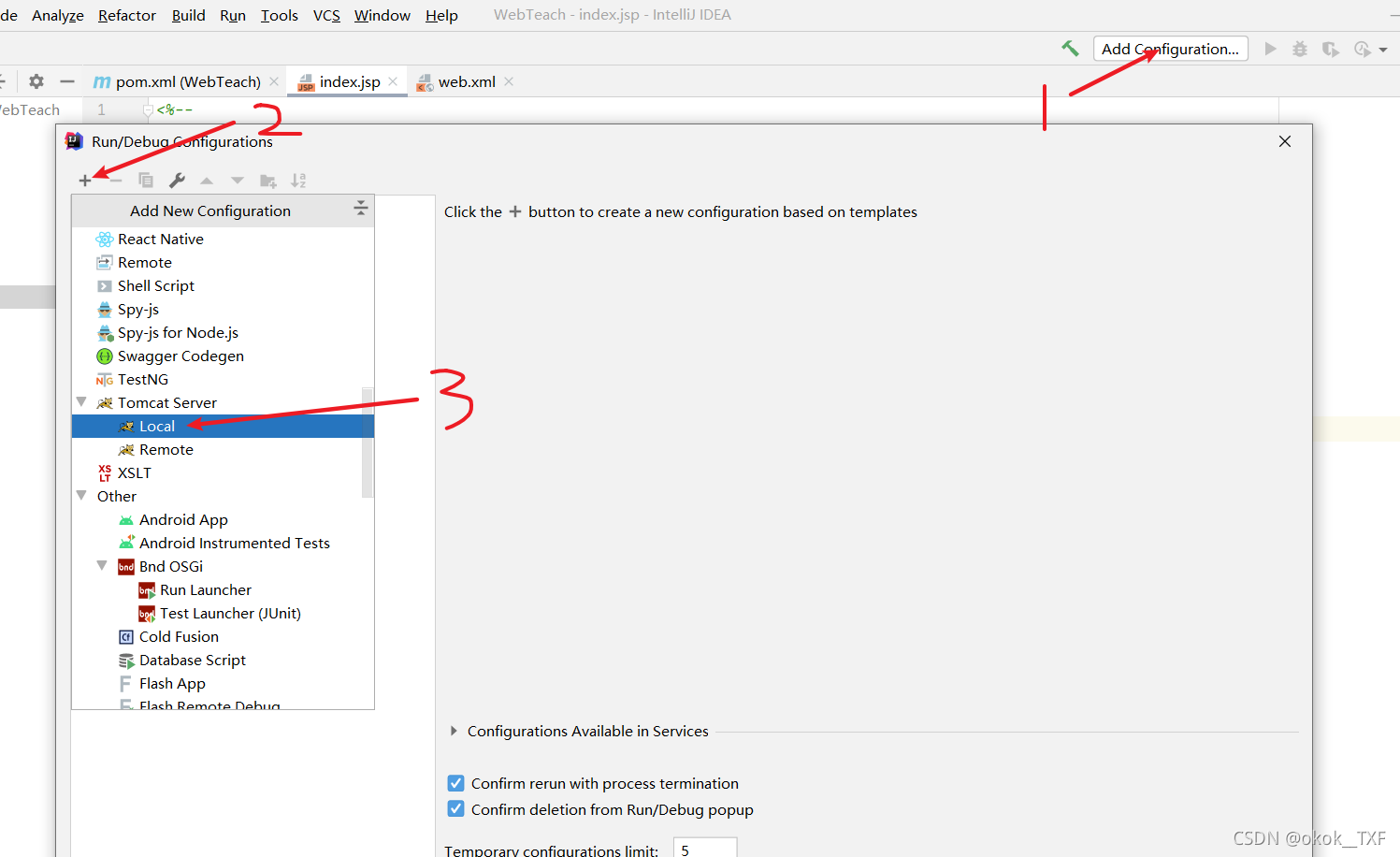Collapse the Other group node
Viewport: 1400px width, 857px height.
(81, 496)
